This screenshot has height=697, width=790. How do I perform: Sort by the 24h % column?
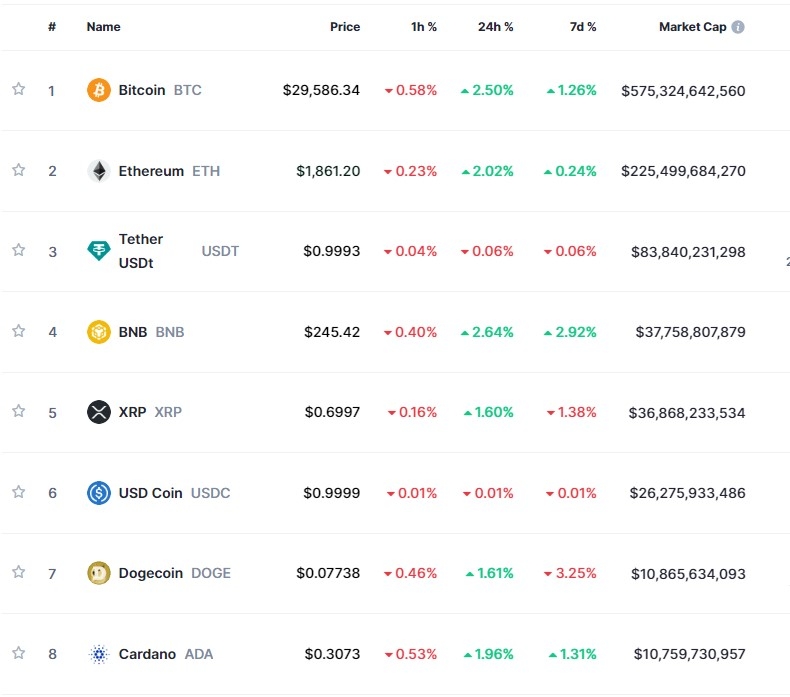pos(495,27)
